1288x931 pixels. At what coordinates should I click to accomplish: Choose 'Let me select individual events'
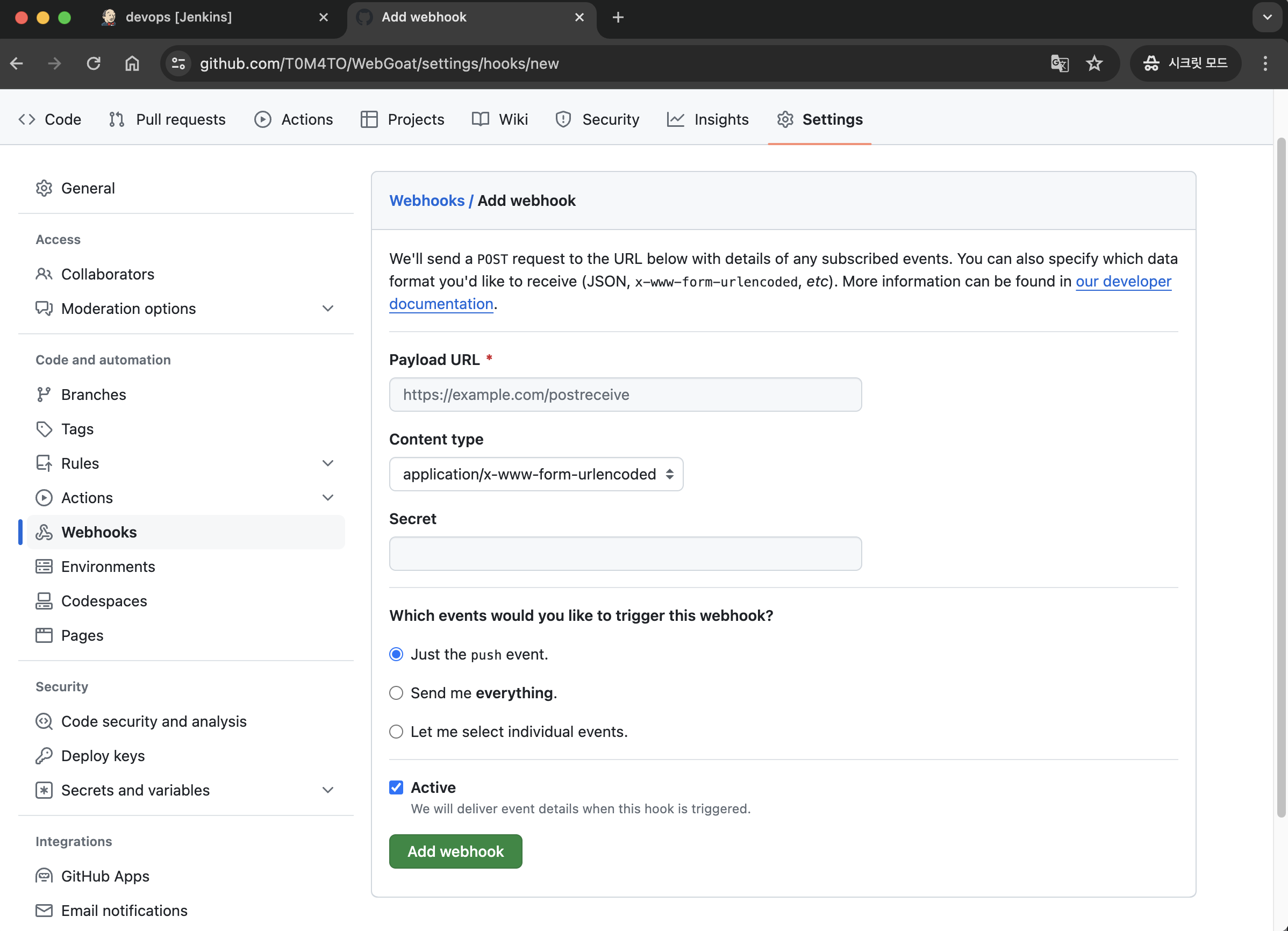(x=396, y=731)
